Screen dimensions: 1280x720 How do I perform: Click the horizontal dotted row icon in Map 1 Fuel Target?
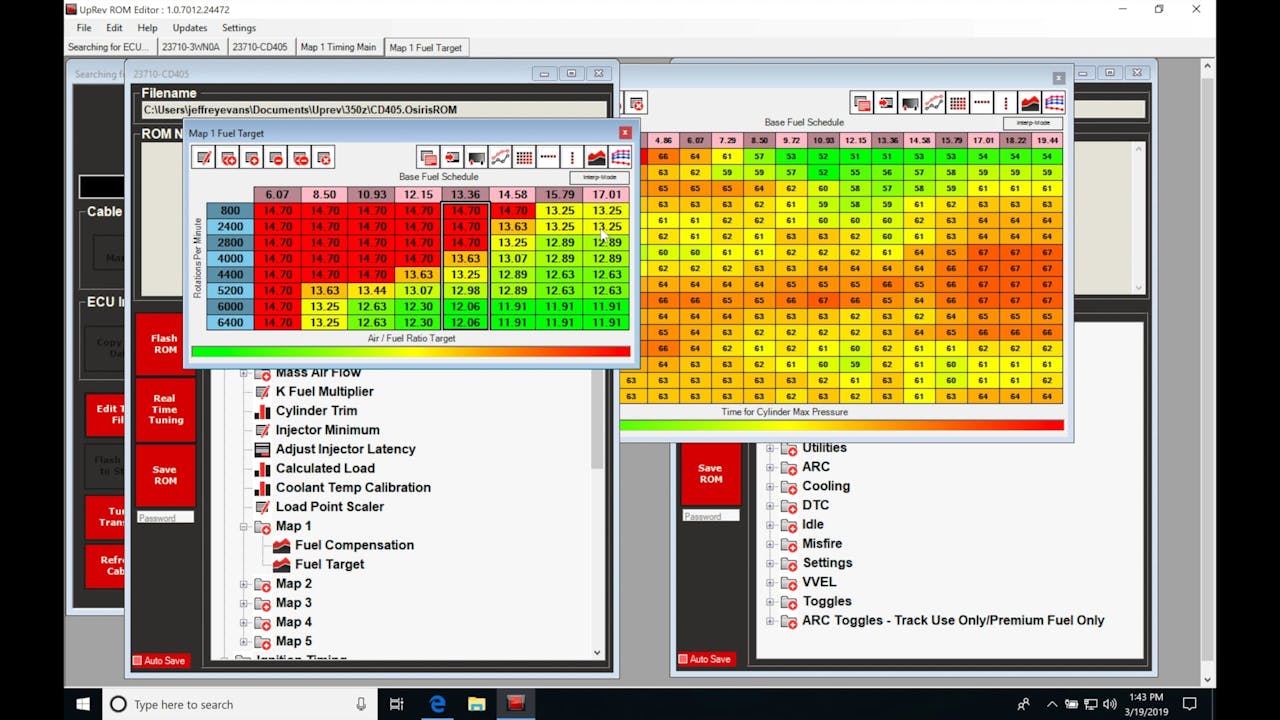click(548, 157)
